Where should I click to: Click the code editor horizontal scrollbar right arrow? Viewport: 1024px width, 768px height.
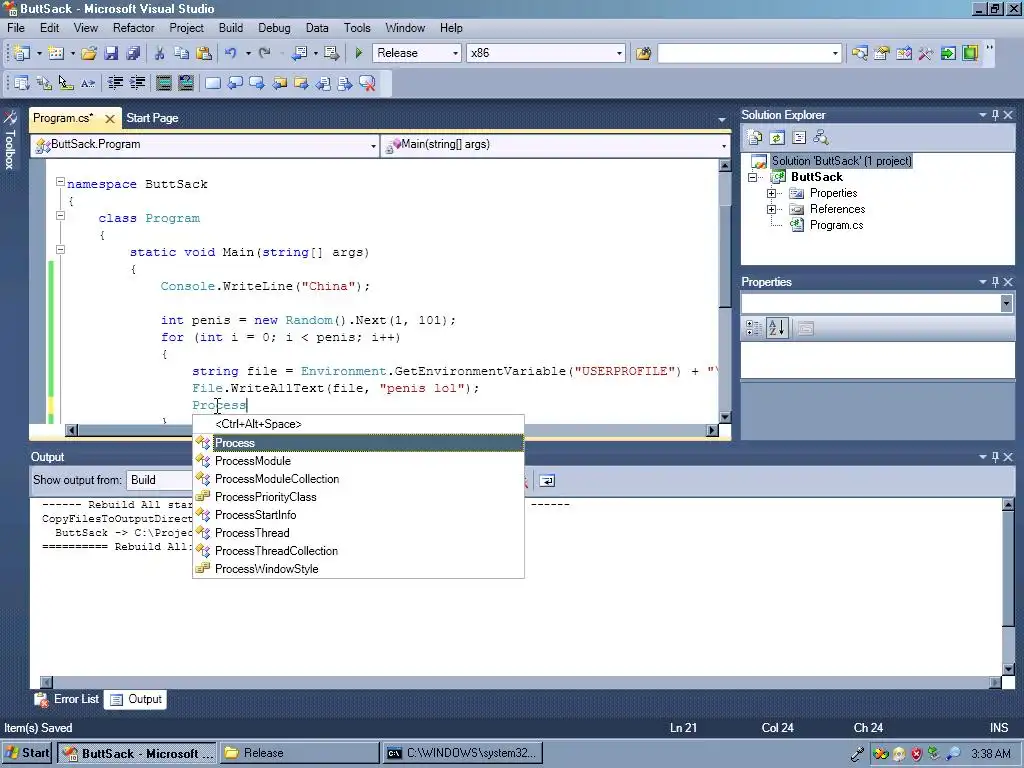(x=712, y=430)
